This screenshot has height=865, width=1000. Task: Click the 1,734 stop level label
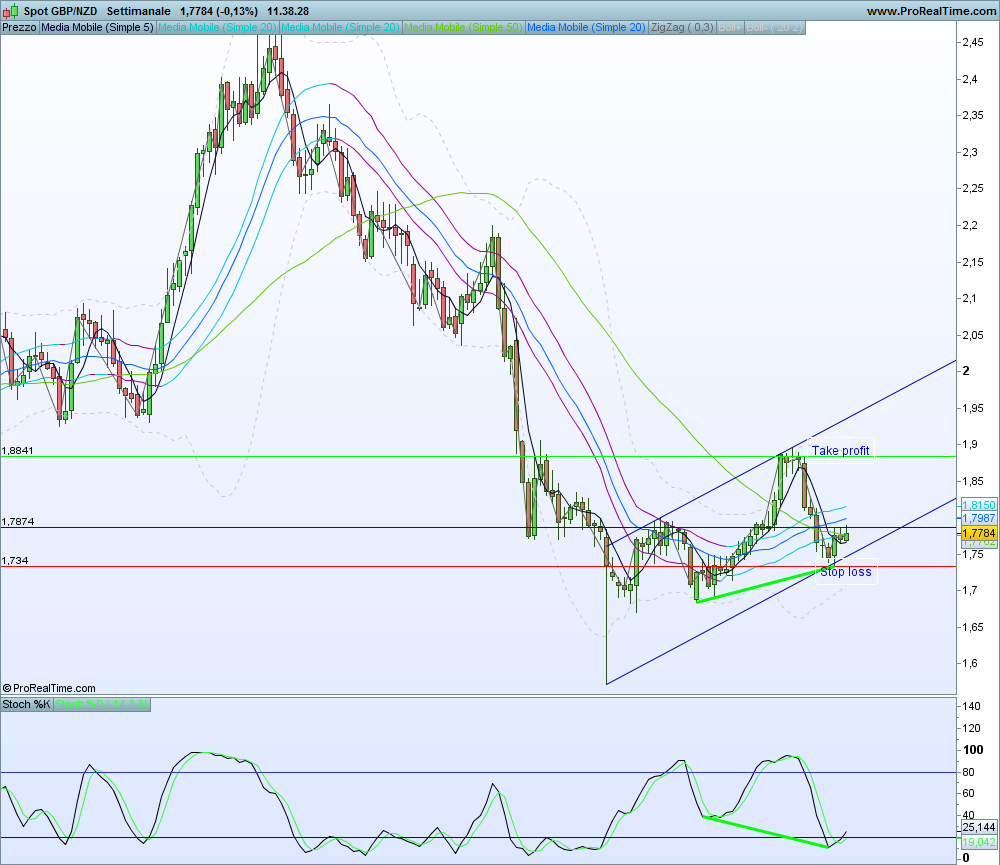tap(15, 561)
